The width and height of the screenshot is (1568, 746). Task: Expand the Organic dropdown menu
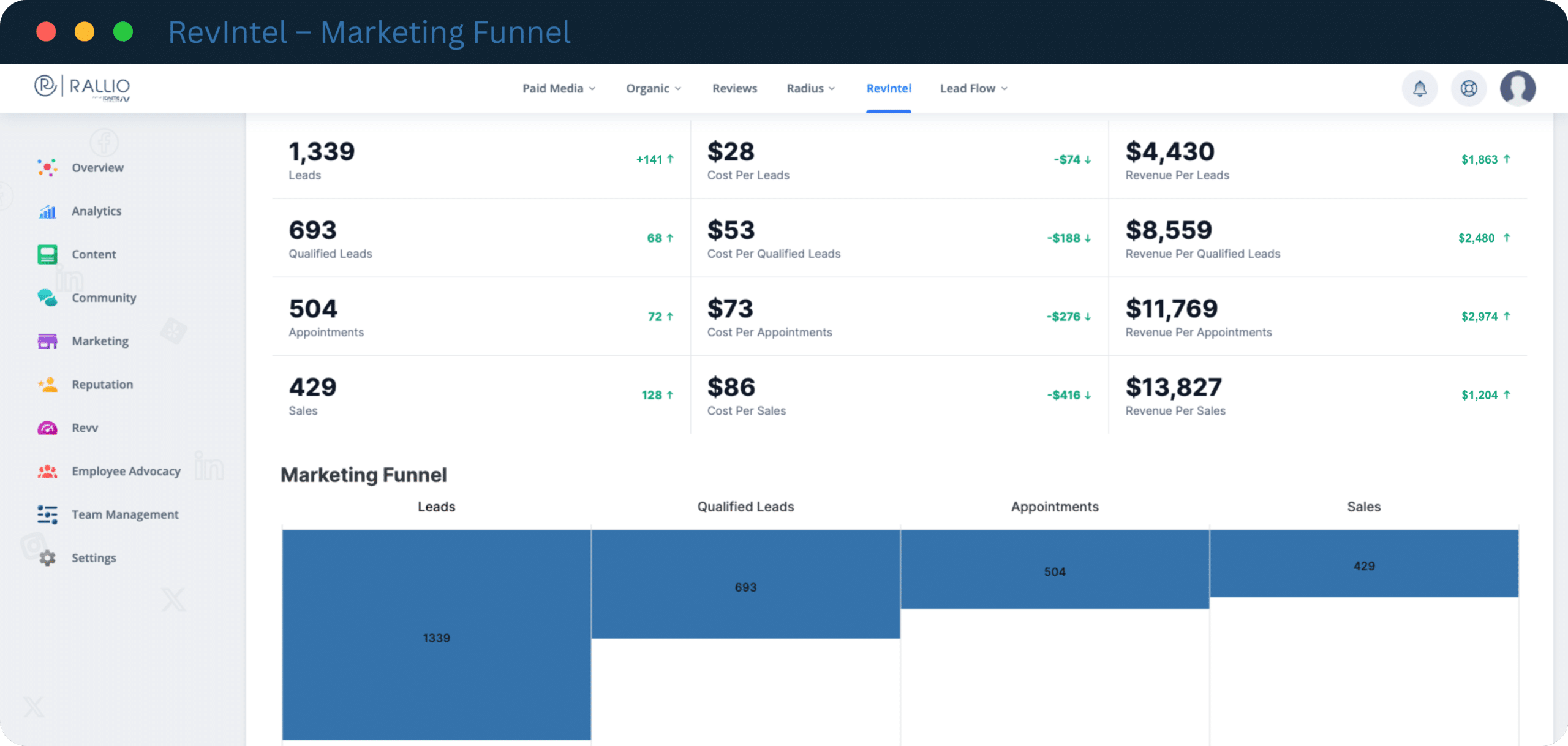(654, 88)
